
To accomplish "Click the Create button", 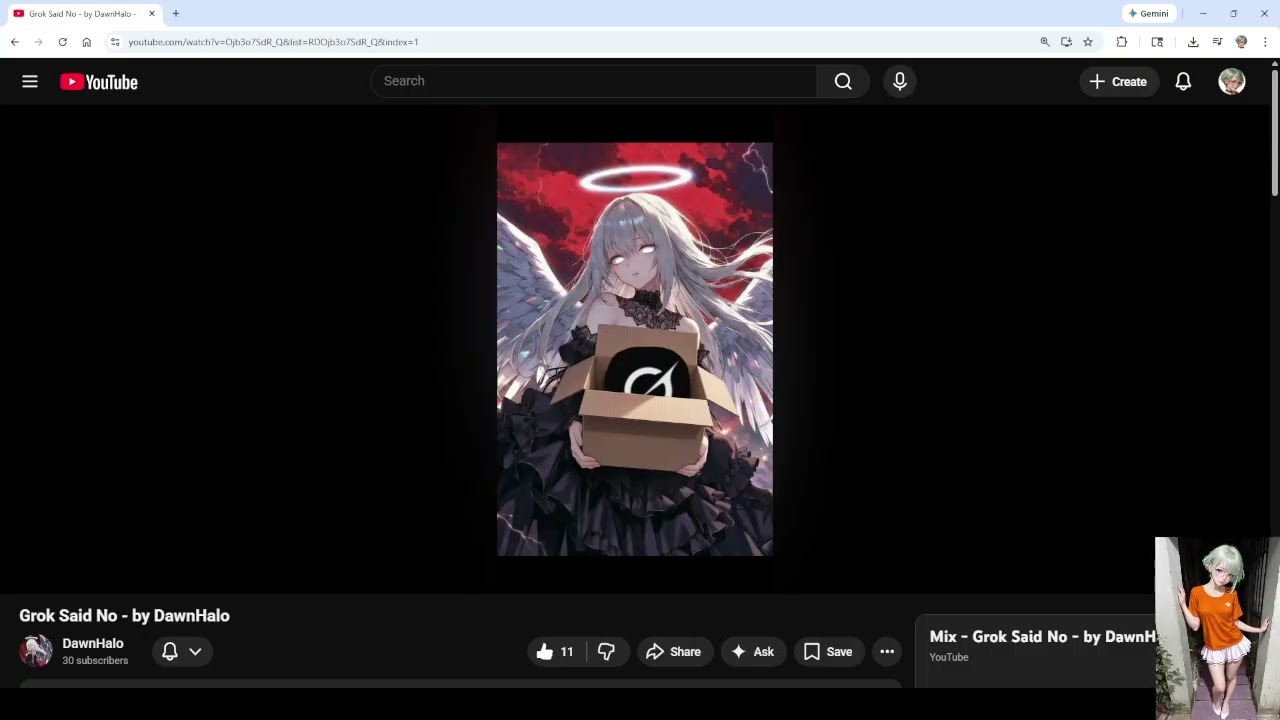I will (x=1119, y=82).
